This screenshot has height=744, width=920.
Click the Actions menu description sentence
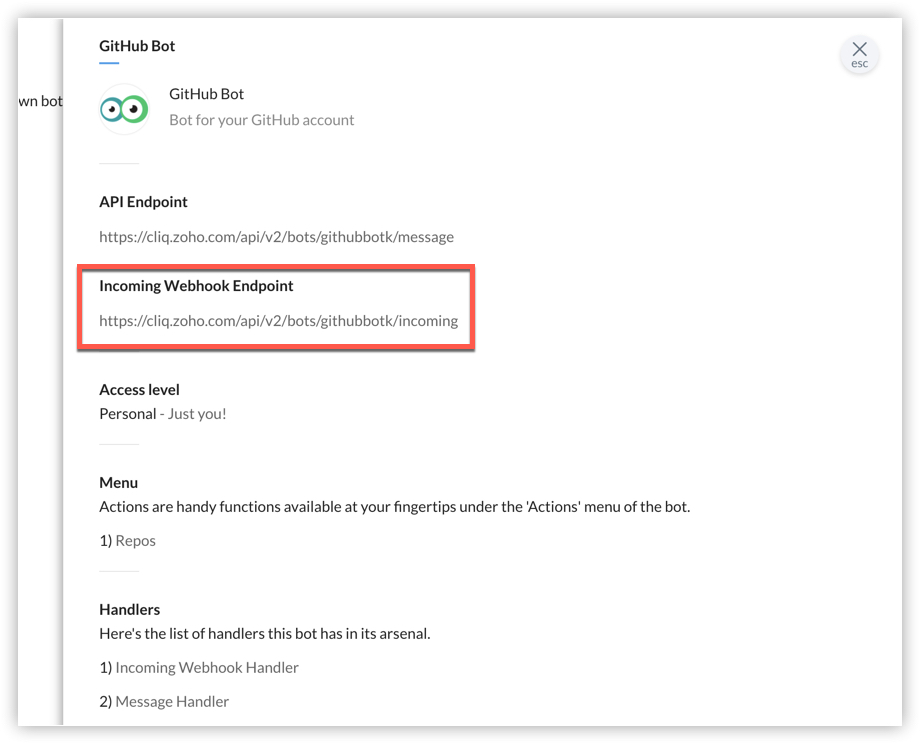click(x=394, y=506)
